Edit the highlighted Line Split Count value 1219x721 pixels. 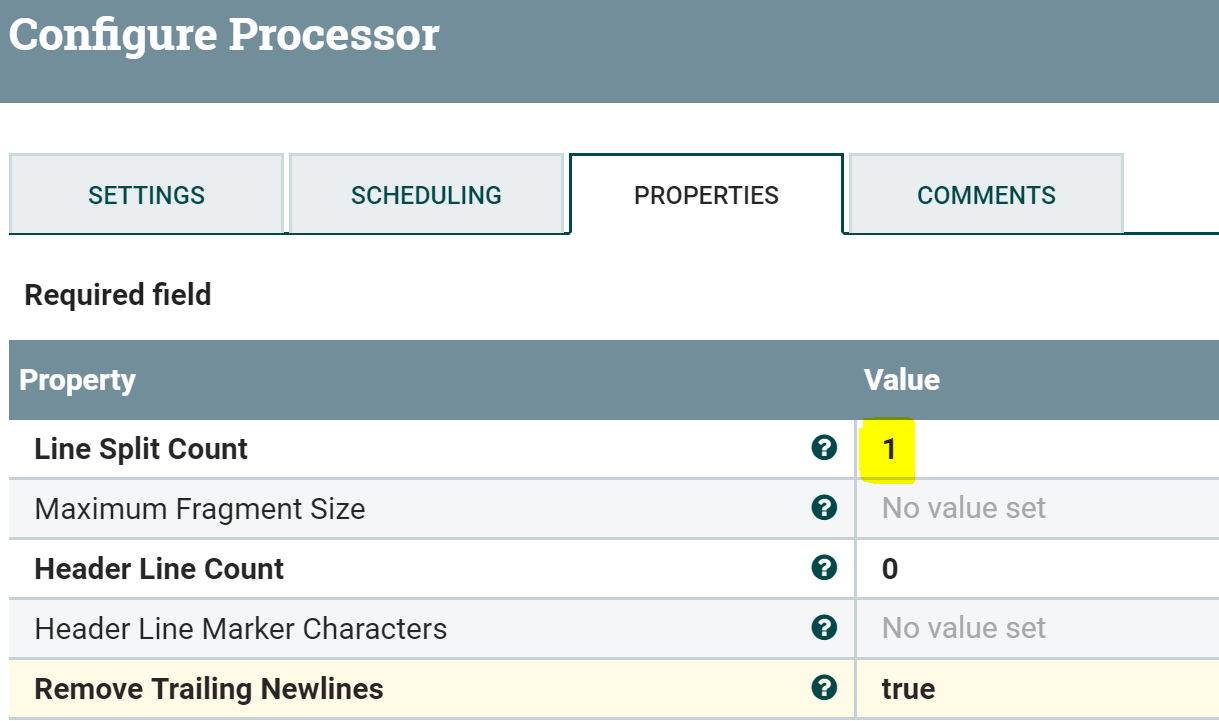point(888,448)
